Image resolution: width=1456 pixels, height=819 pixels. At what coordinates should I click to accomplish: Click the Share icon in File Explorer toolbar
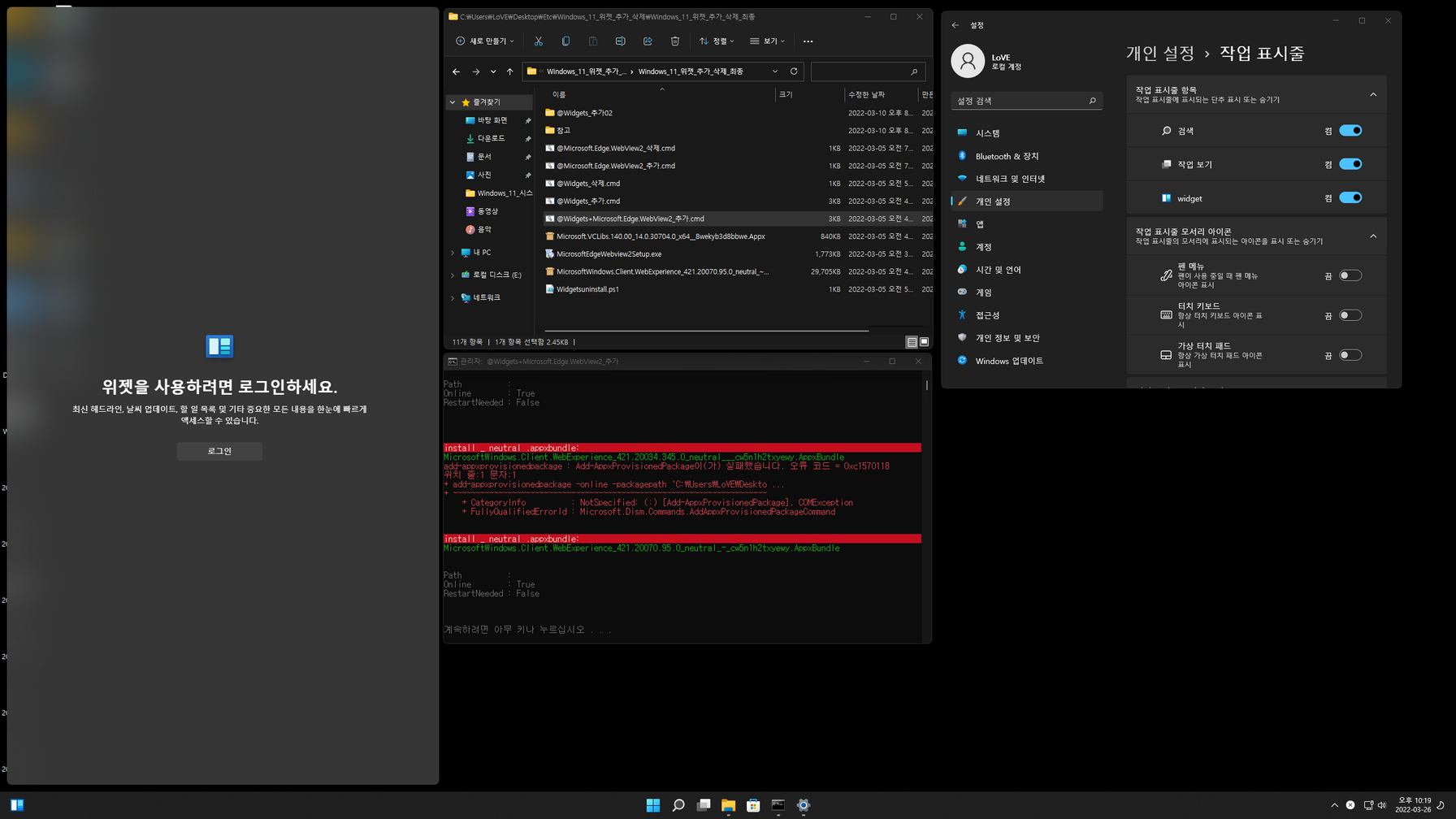648,41
